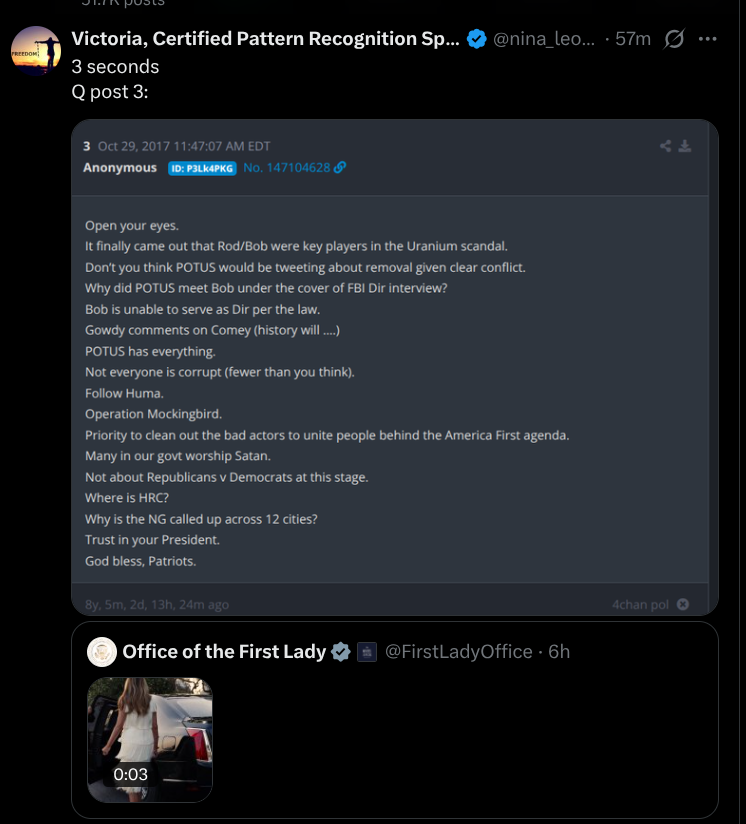The image size is (746, 824).
Task: Click the X close icon beside 4chan pol
Action: pos(683,604)
